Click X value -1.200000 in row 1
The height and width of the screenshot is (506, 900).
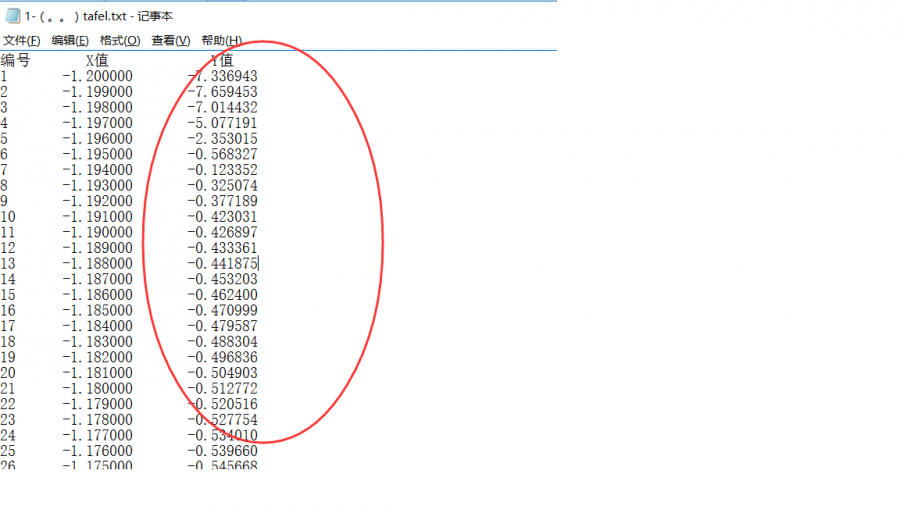point(98,76)
